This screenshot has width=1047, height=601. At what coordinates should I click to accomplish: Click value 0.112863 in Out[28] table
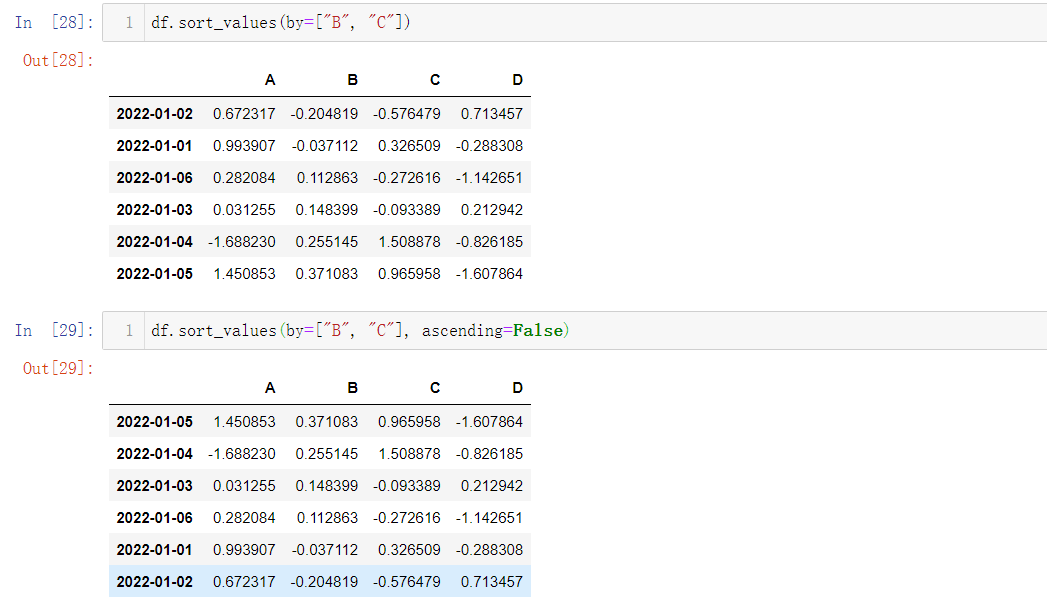coord(327,178)
